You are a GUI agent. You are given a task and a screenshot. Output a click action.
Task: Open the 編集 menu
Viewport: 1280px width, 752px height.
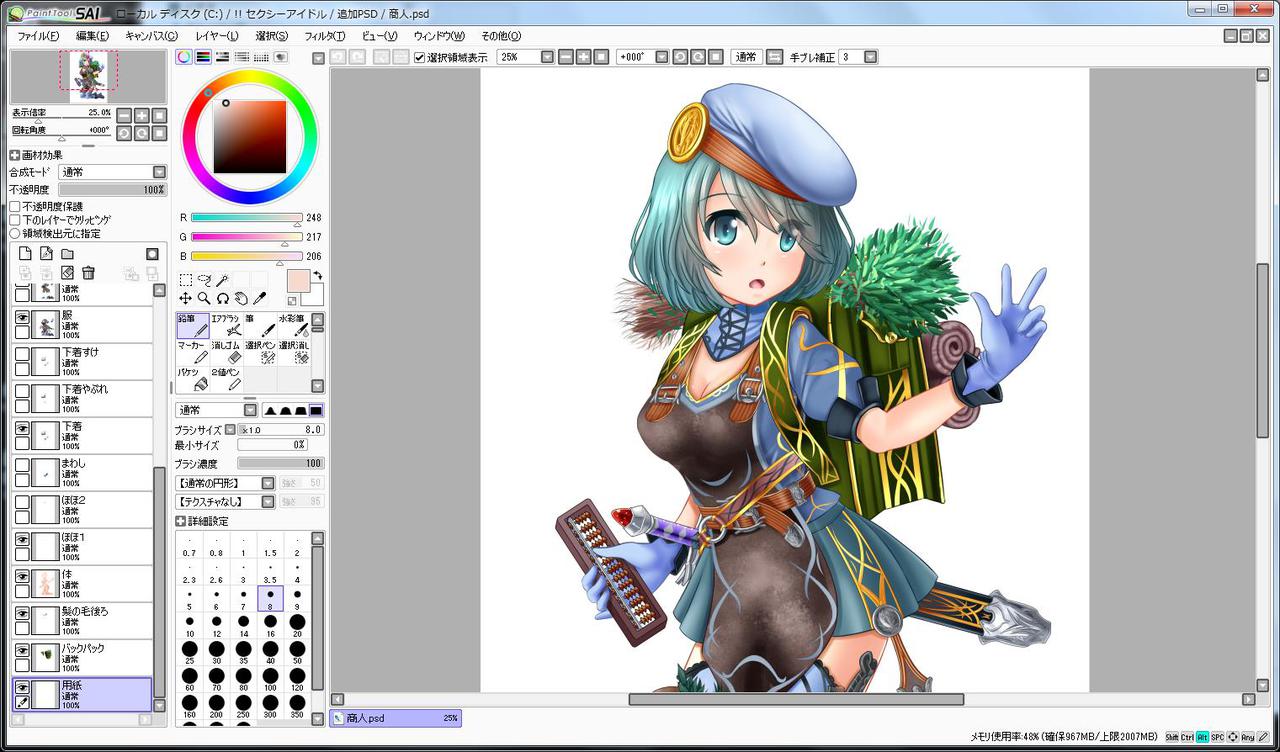[x=93, y=36]
